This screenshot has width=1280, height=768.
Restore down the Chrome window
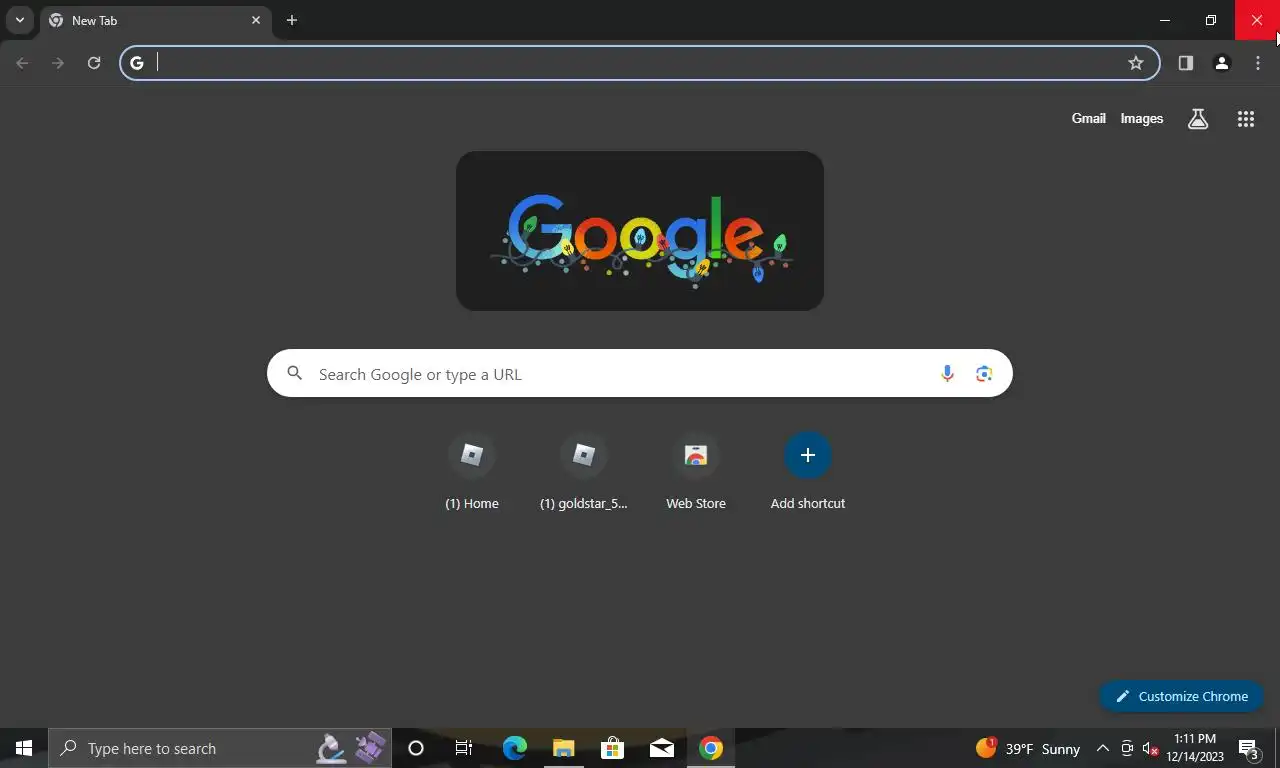[x=1211, y=20]
